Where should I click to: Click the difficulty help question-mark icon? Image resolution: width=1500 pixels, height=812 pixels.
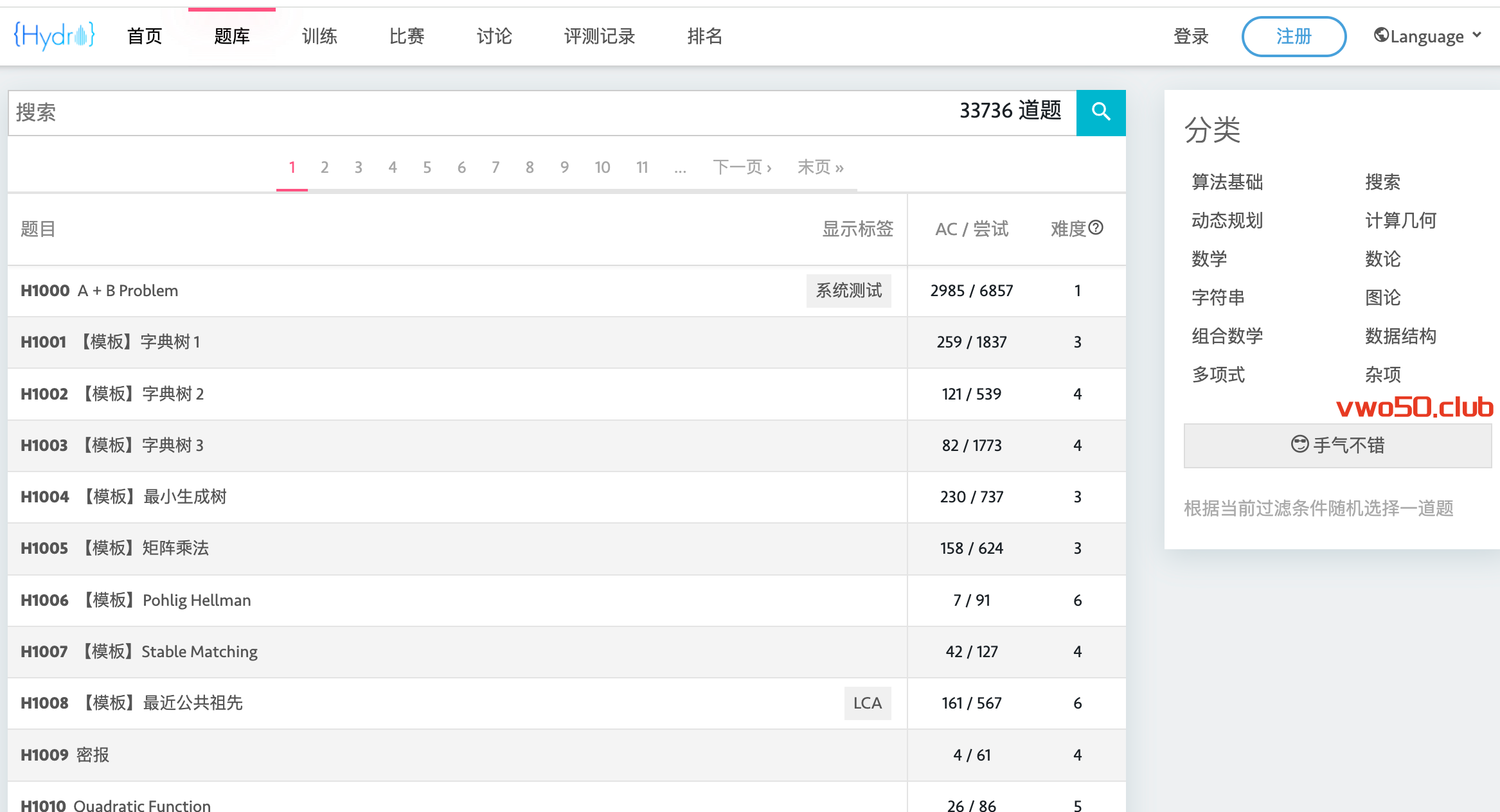(x=1096, y=227)
